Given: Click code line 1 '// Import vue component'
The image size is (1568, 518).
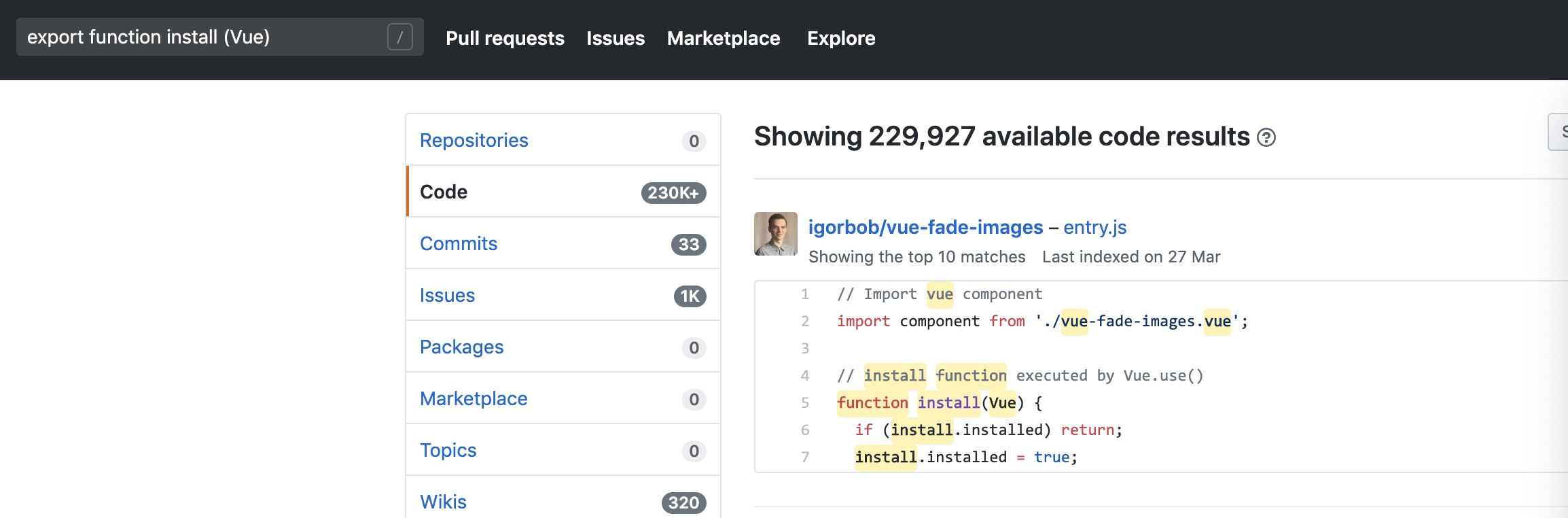Looking at the screenshot, I should click(940, 294).
